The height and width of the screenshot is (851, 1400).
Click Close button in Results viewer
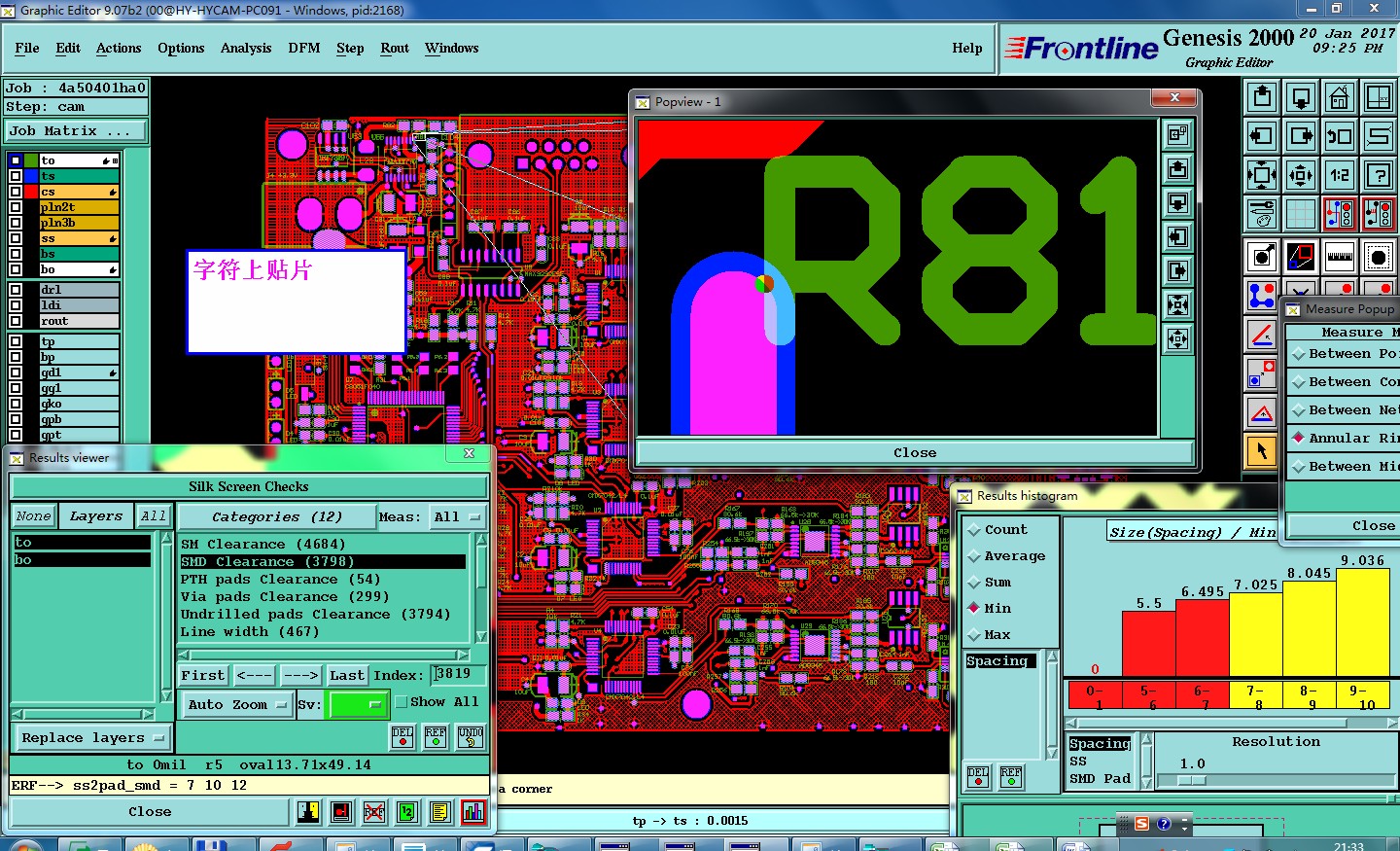coord(150,812)
